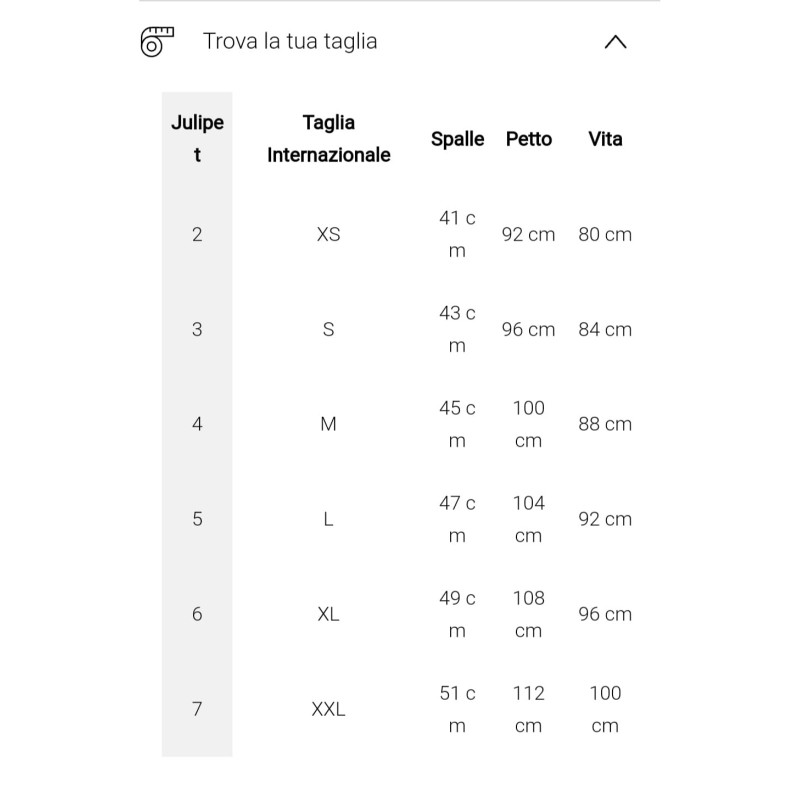Click the Vita column header
This screenshot has height=800, width=800.
tap(605, 139)
